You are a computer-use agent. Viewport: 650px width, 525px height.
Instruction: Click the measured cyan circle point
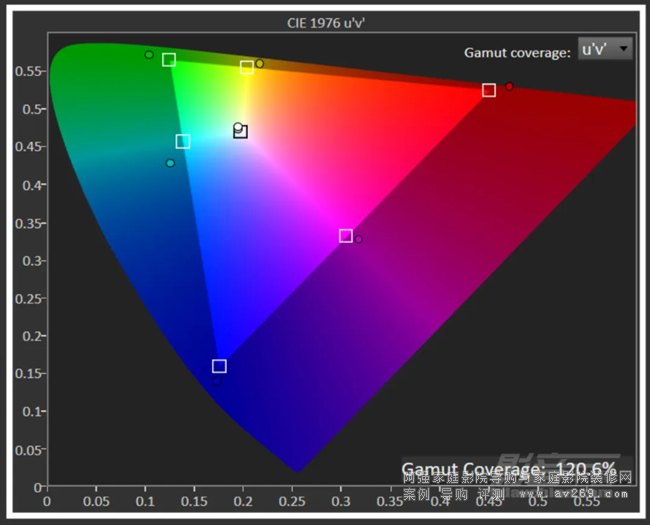[170, 163]
